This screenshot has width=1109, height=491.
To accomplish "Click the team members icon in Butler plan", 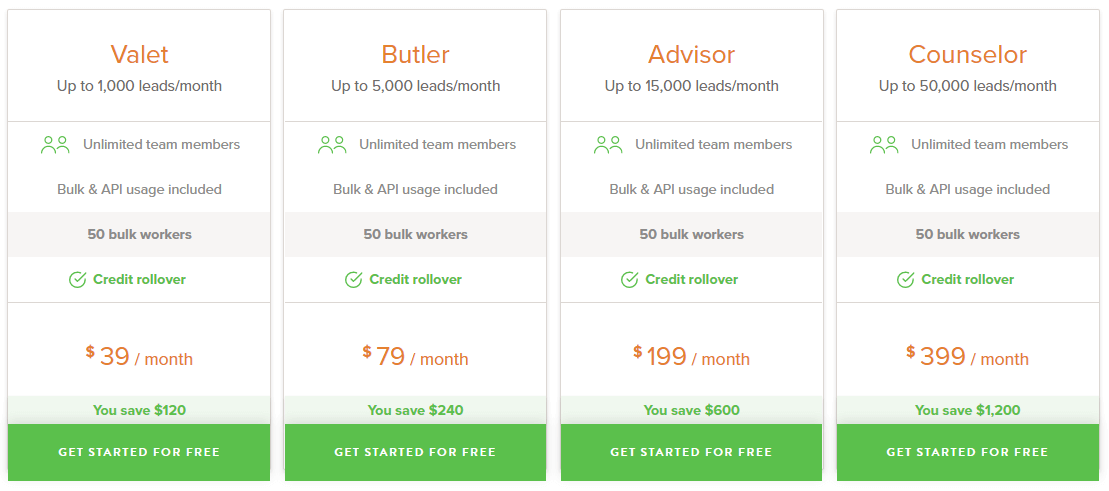I will tap(332, 145).
